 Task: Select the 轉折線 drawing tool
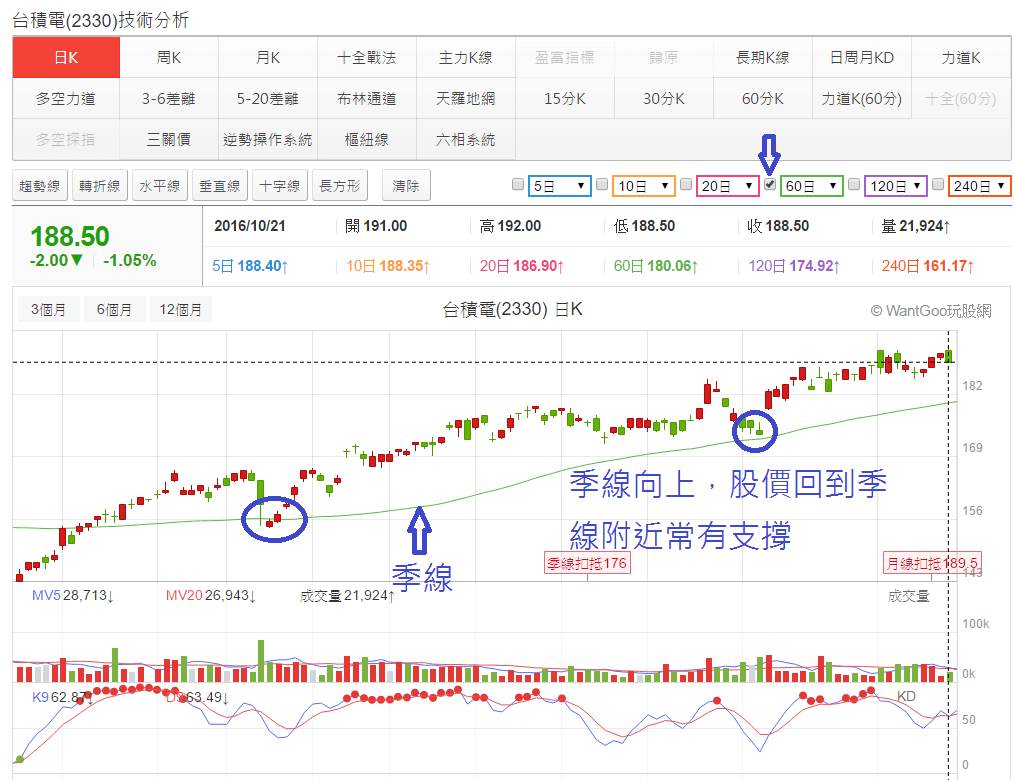pyautogui.click(x=99, y=185)
